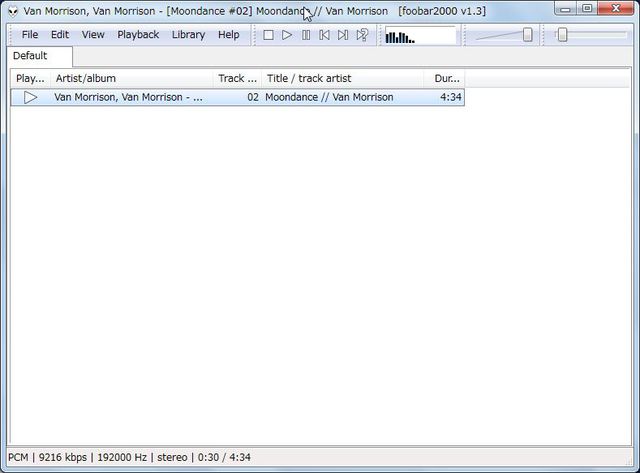Open the File menu
640x473 pixels.
click(30, 34)
